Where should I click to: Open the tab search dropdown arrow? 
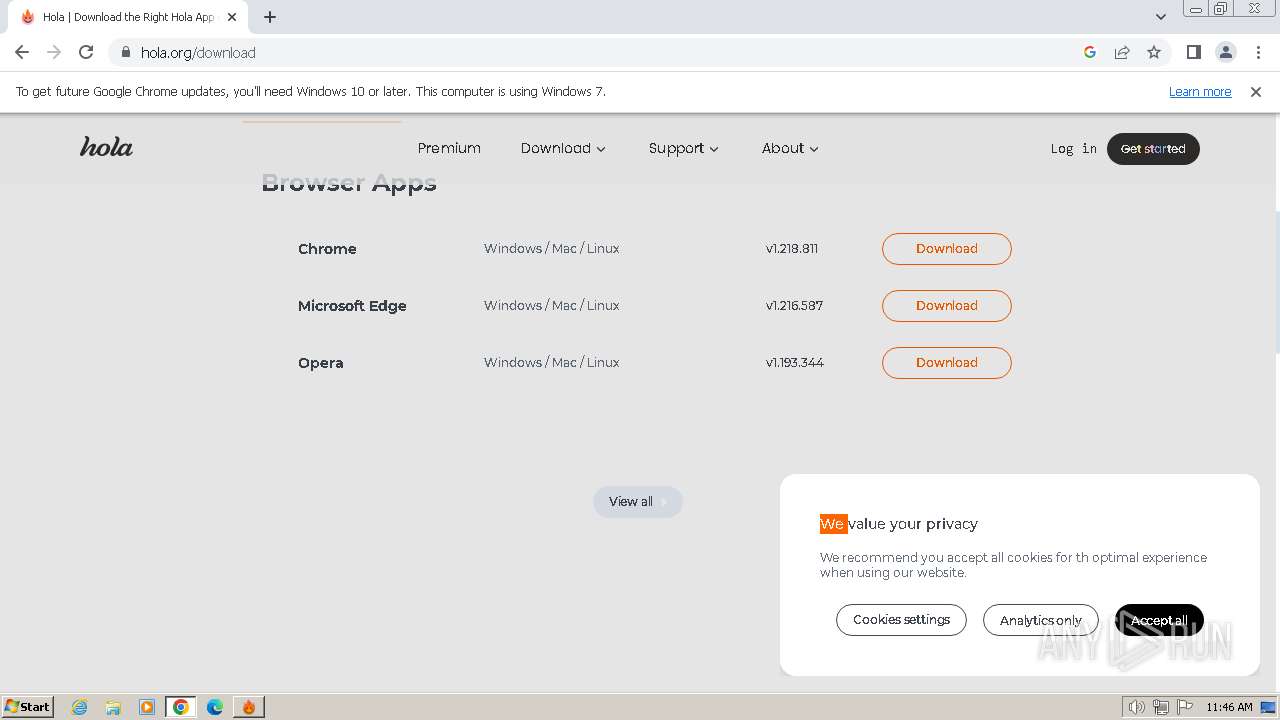click(1160, 16)
